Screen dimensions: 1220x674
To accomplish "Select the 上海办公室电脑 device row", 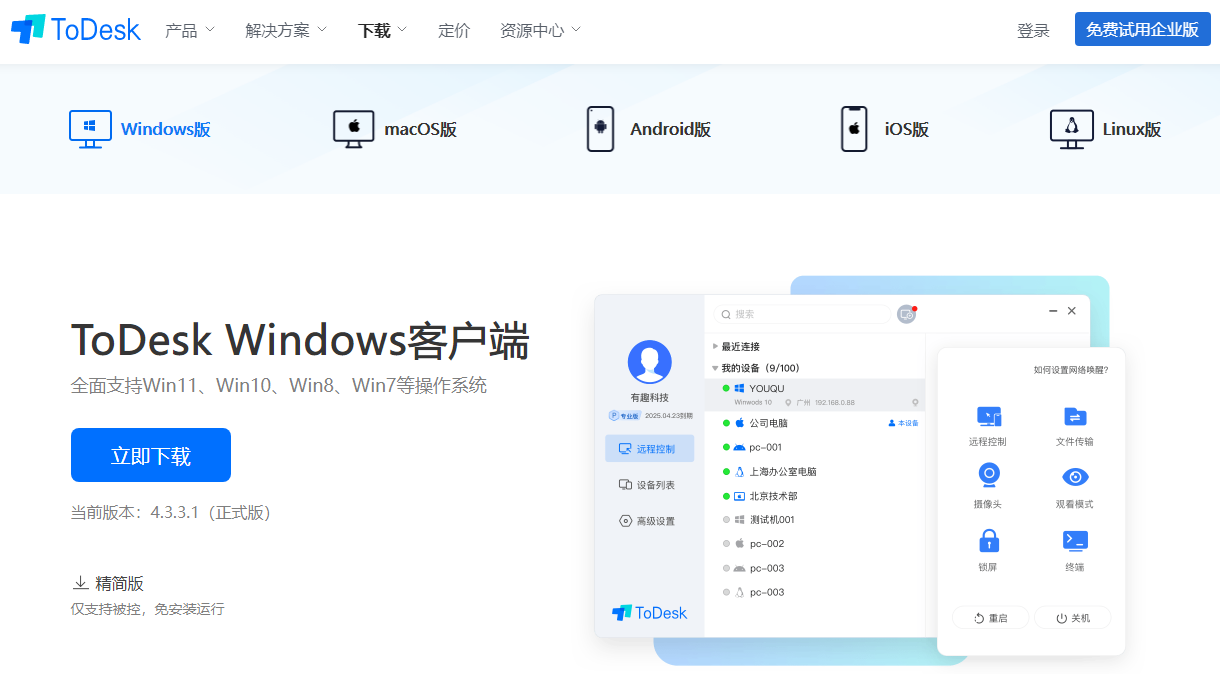I will click(814, 471).
